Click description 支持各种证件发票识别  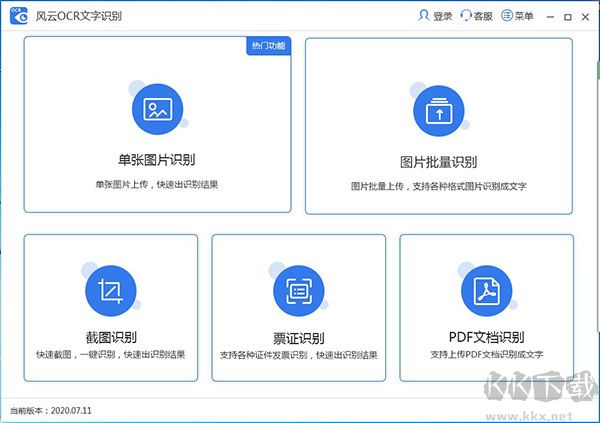(264, 355)
